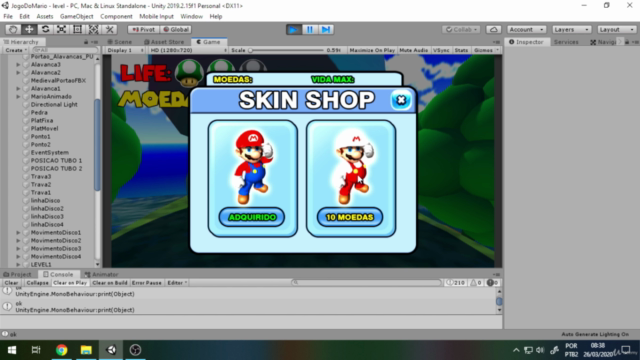Open Windows Start menu
The image size is (640, 360).
[12, 350]
